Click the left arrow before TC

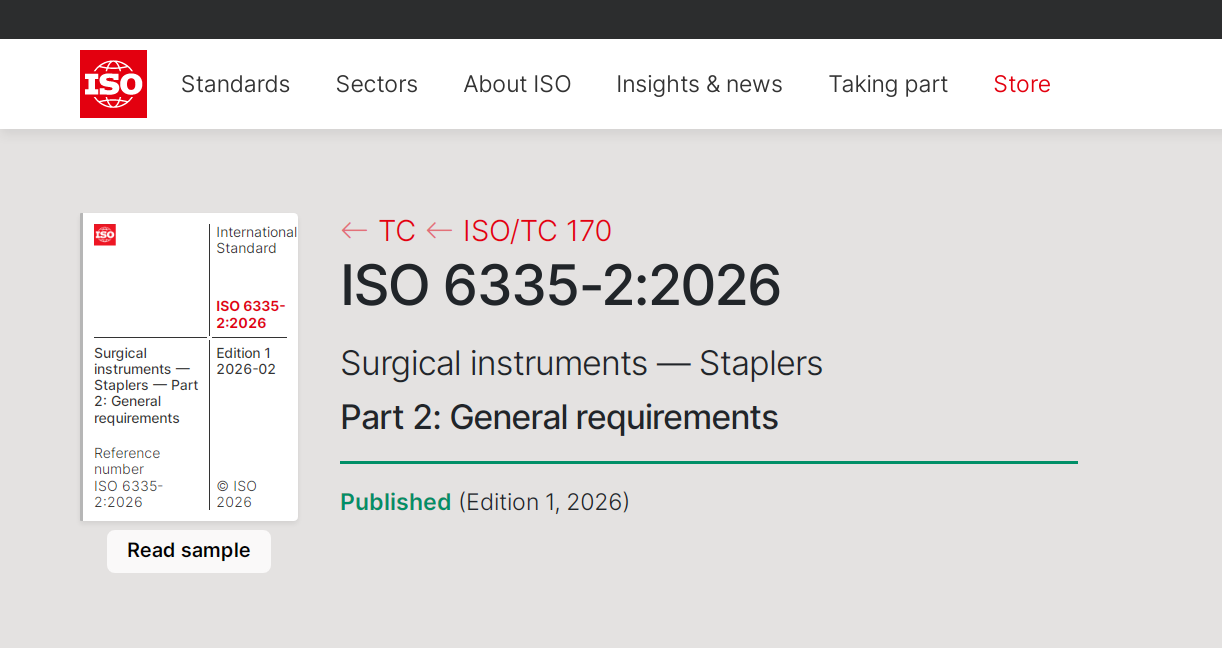tap(354, 231)
